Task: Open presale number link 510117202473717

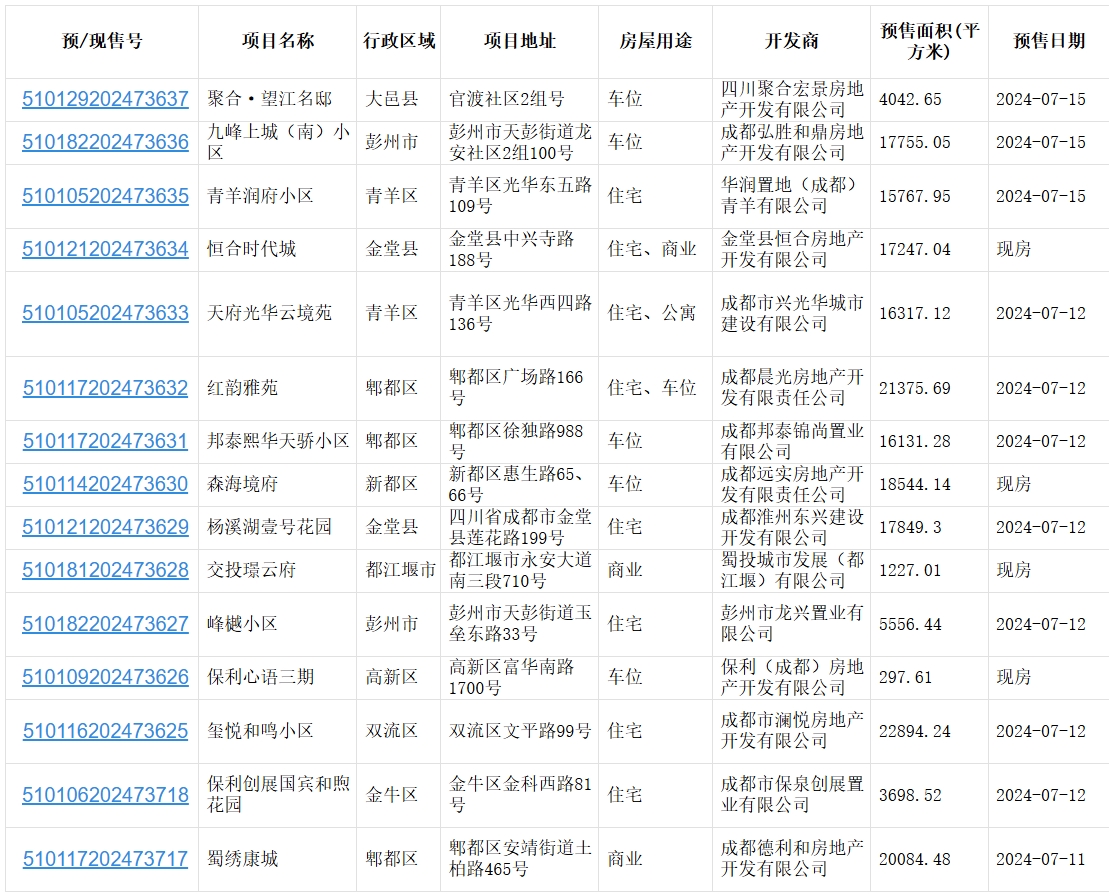Action: coord(105,859)
